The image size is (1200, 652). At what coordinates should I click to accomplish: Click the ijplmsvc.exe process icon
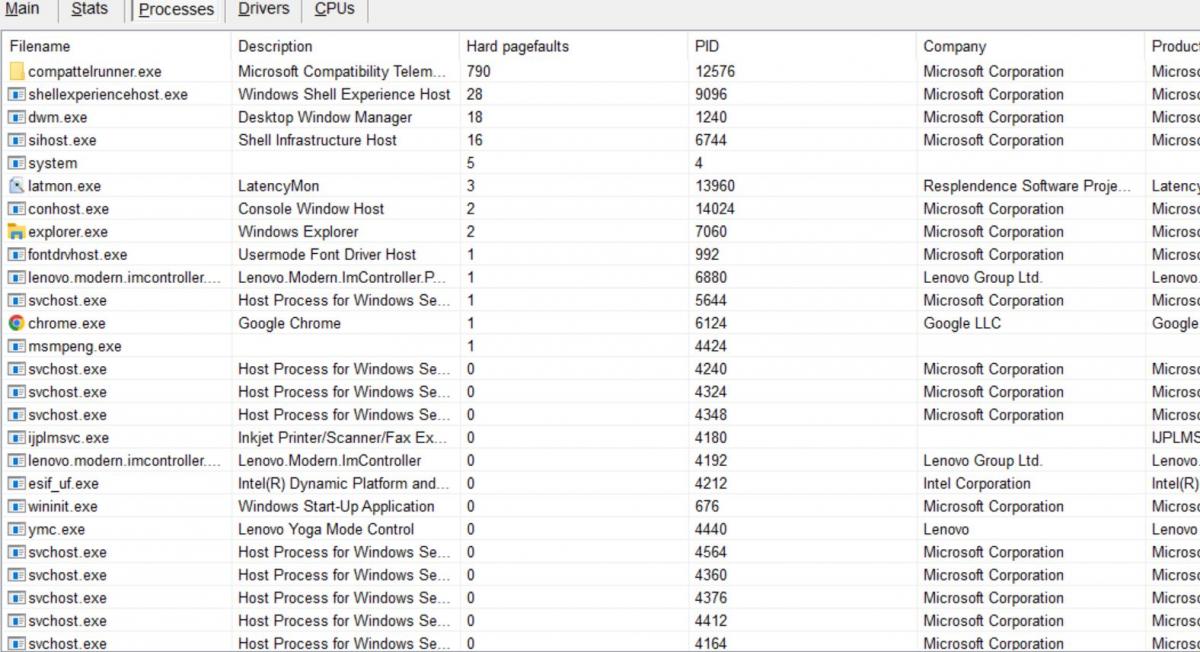coord(17,438)
